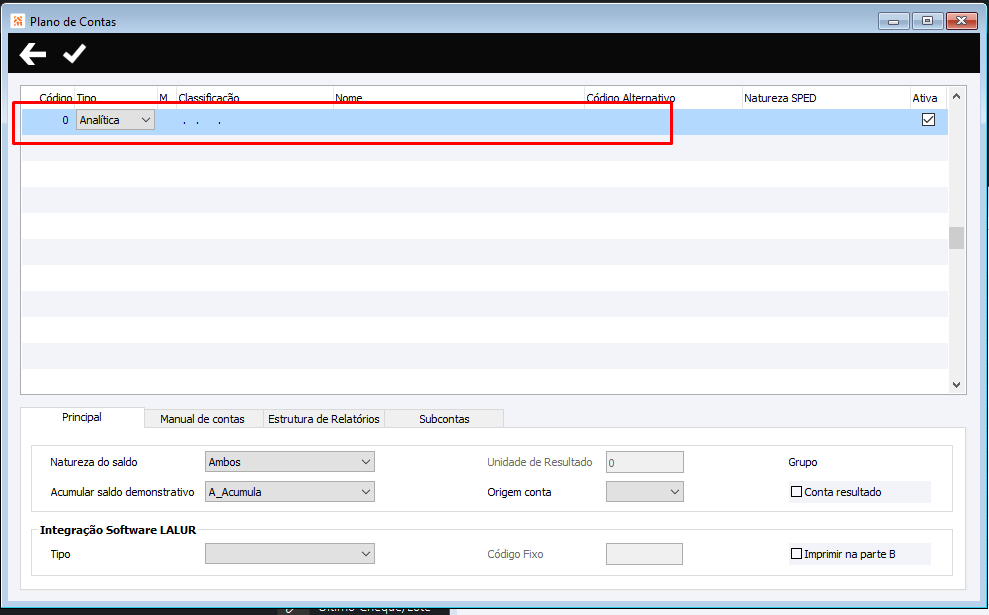
Task: Maximize the Plano de Contas window
Action: (x=927, y=21)
